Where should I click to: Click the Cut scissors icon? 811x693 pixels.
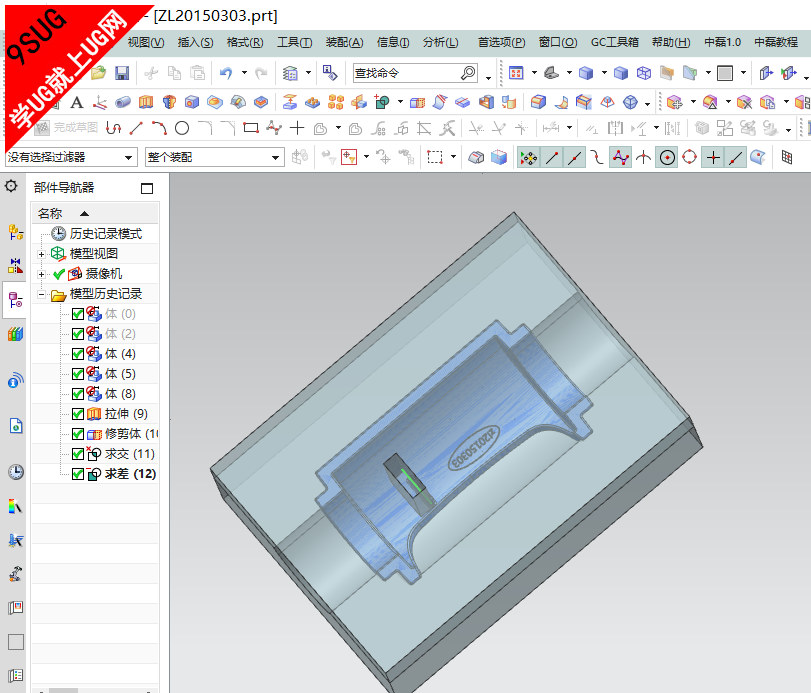(x=151, y=73)
